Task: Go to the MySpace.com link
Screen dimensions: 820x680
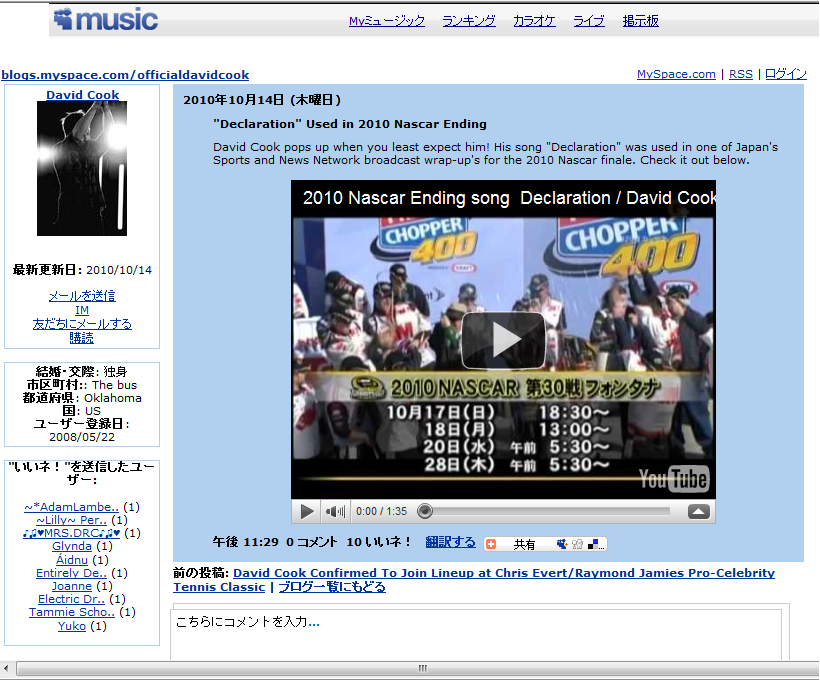Action: point(676,74)
